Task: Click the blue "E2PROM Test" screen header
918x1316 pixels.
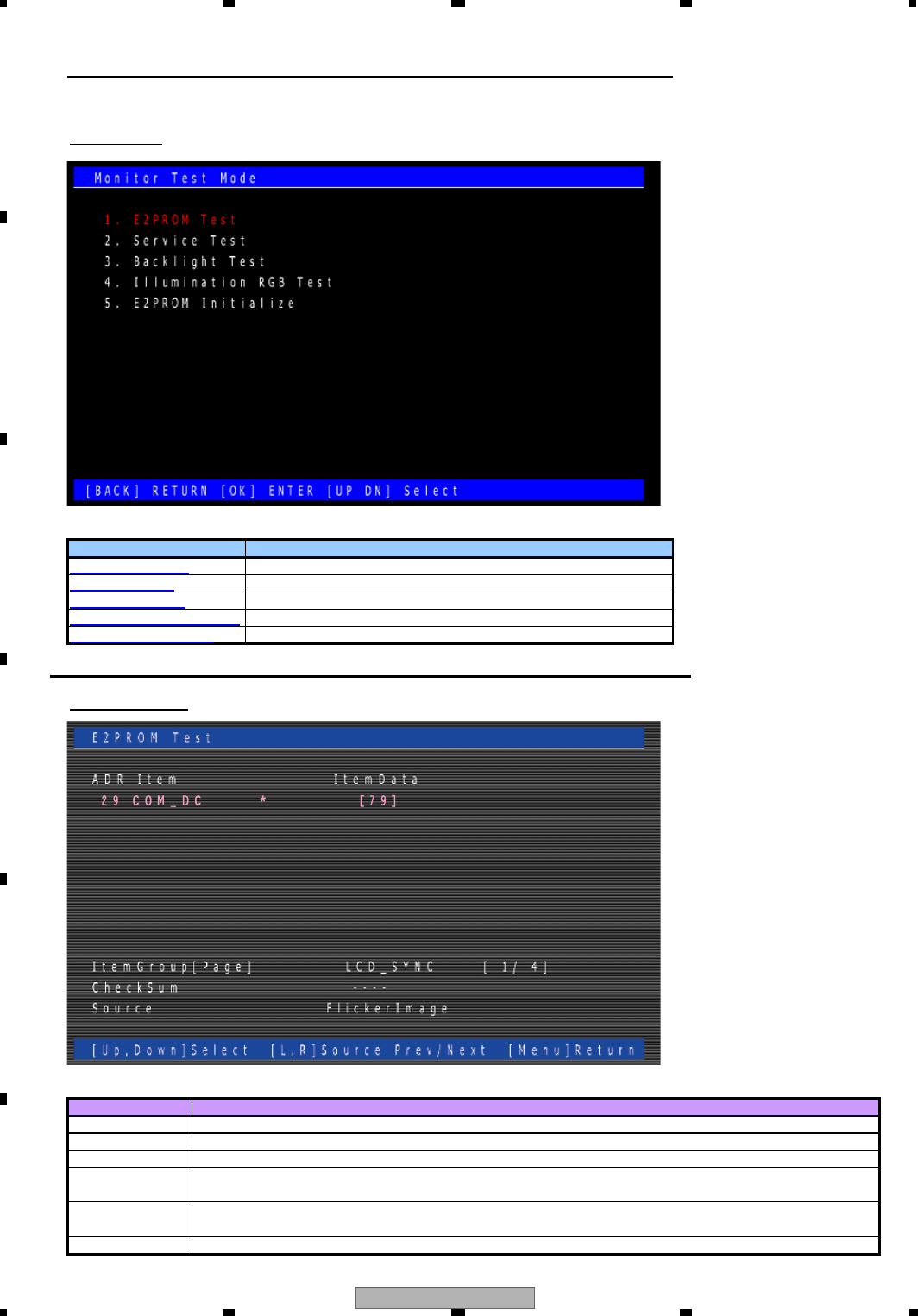Action: [x=359, y=737]
